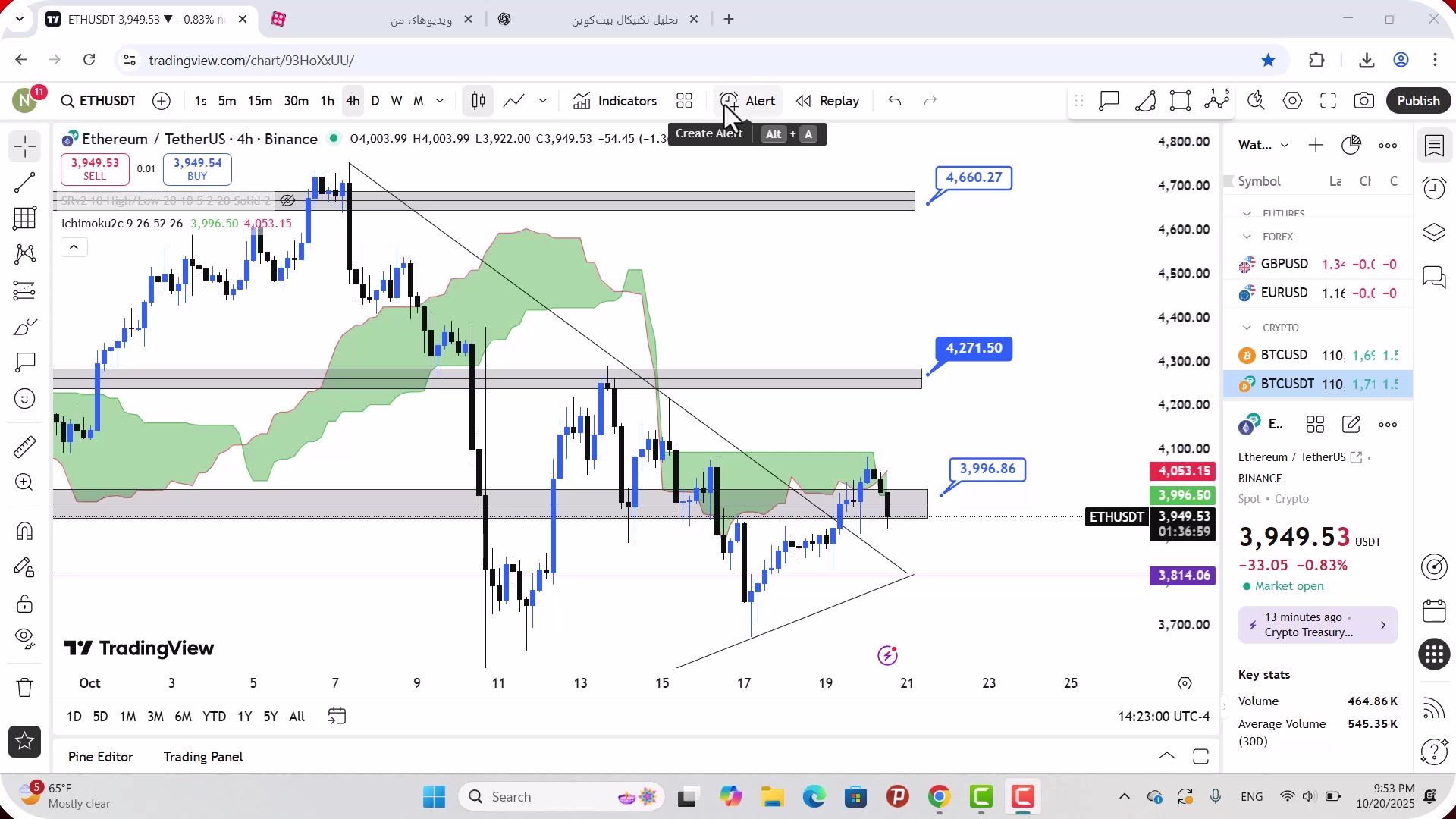Screen dimensions: 1456x819
Task: Select the 1D date range
Action: [74, 717]
